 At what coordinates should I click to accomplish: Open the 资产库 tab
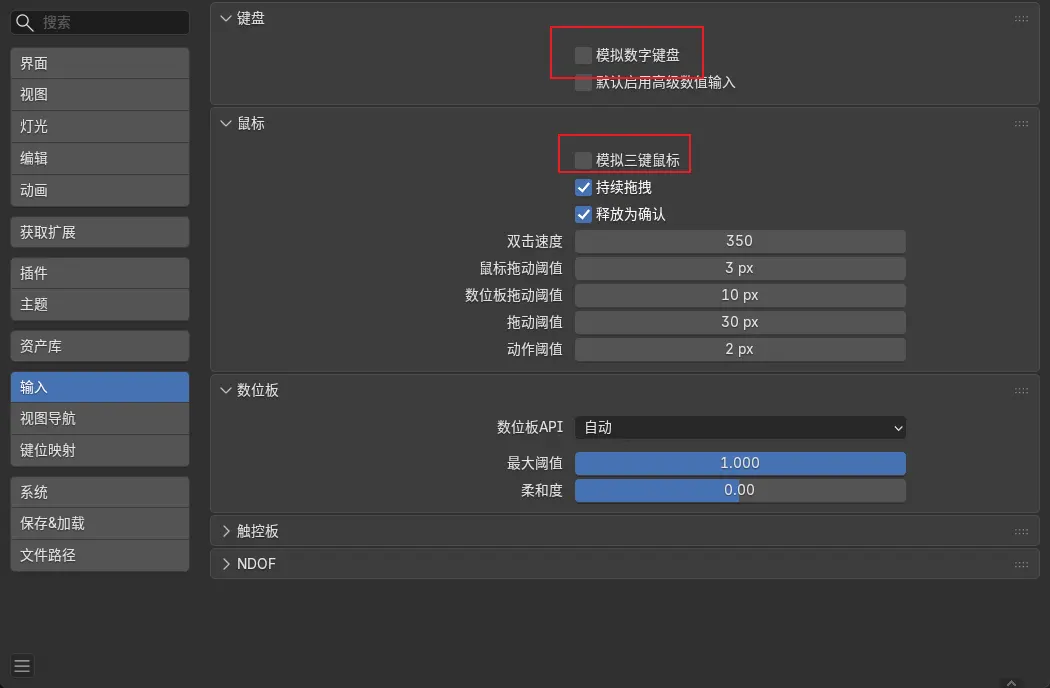(x=100, y=346)
